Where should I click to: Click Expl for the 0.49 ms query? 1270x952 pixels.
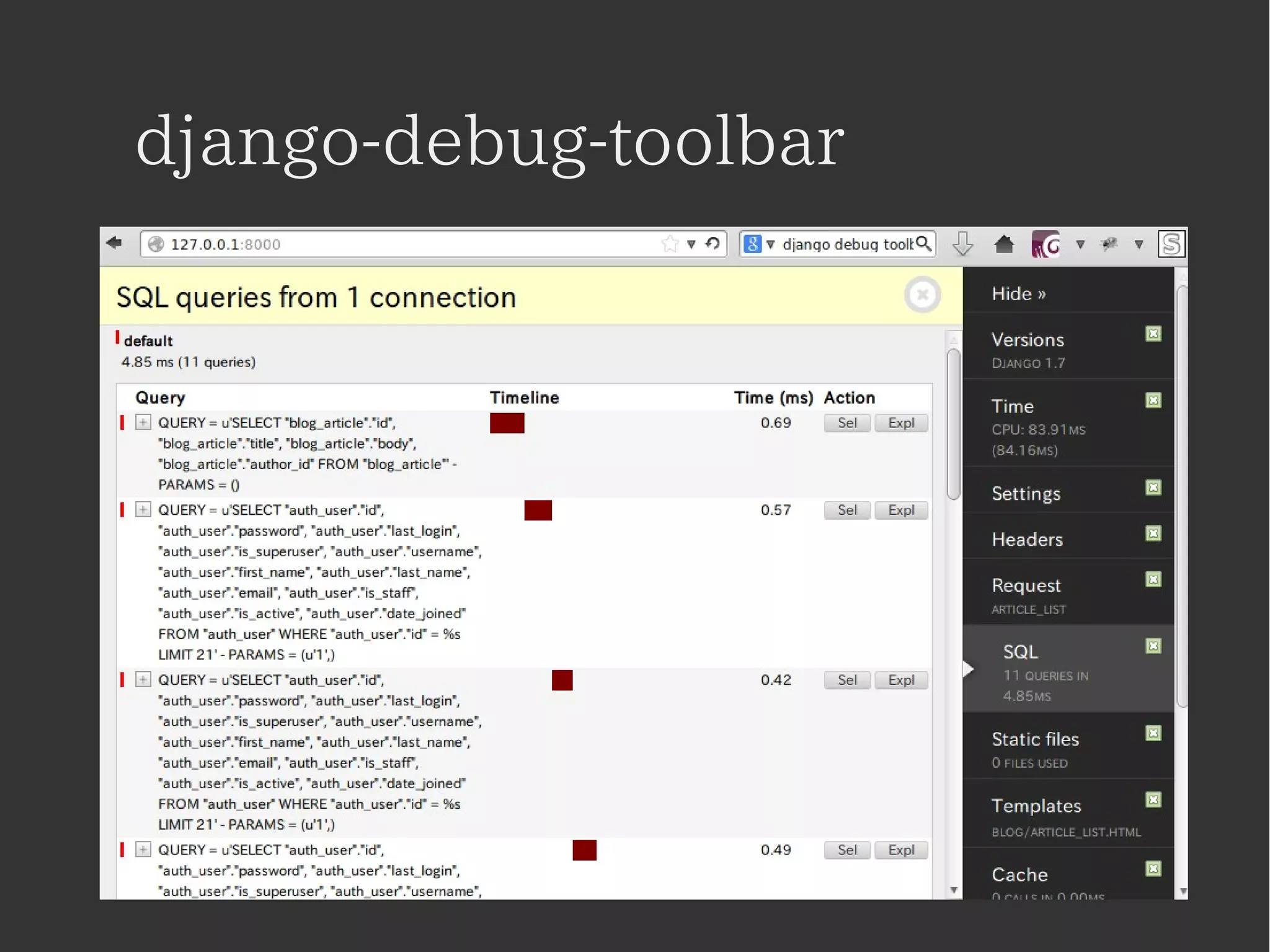[901, 850]
